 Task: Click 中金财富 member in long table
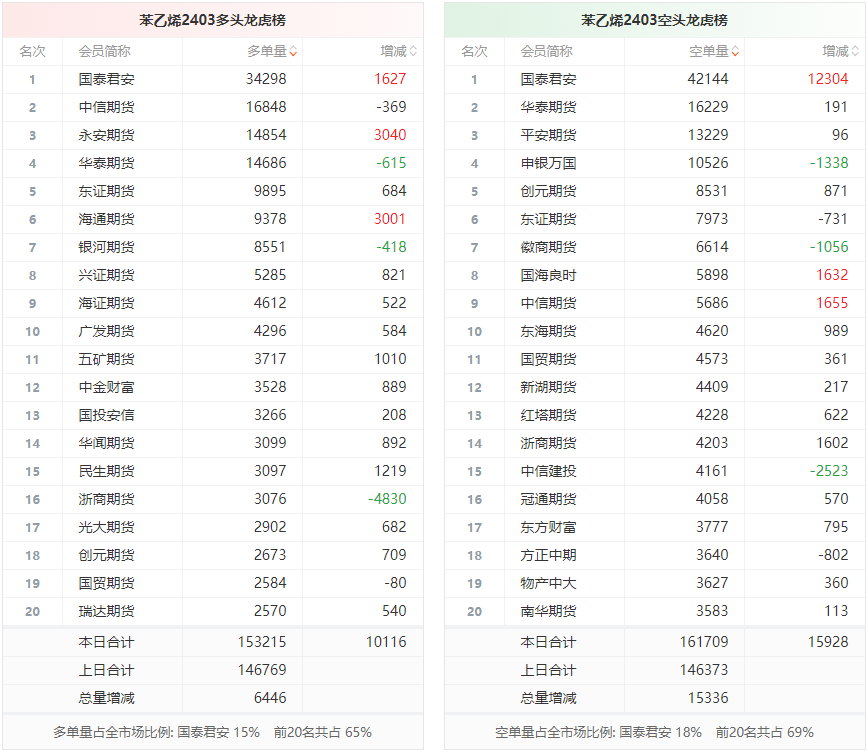(106, 387)
